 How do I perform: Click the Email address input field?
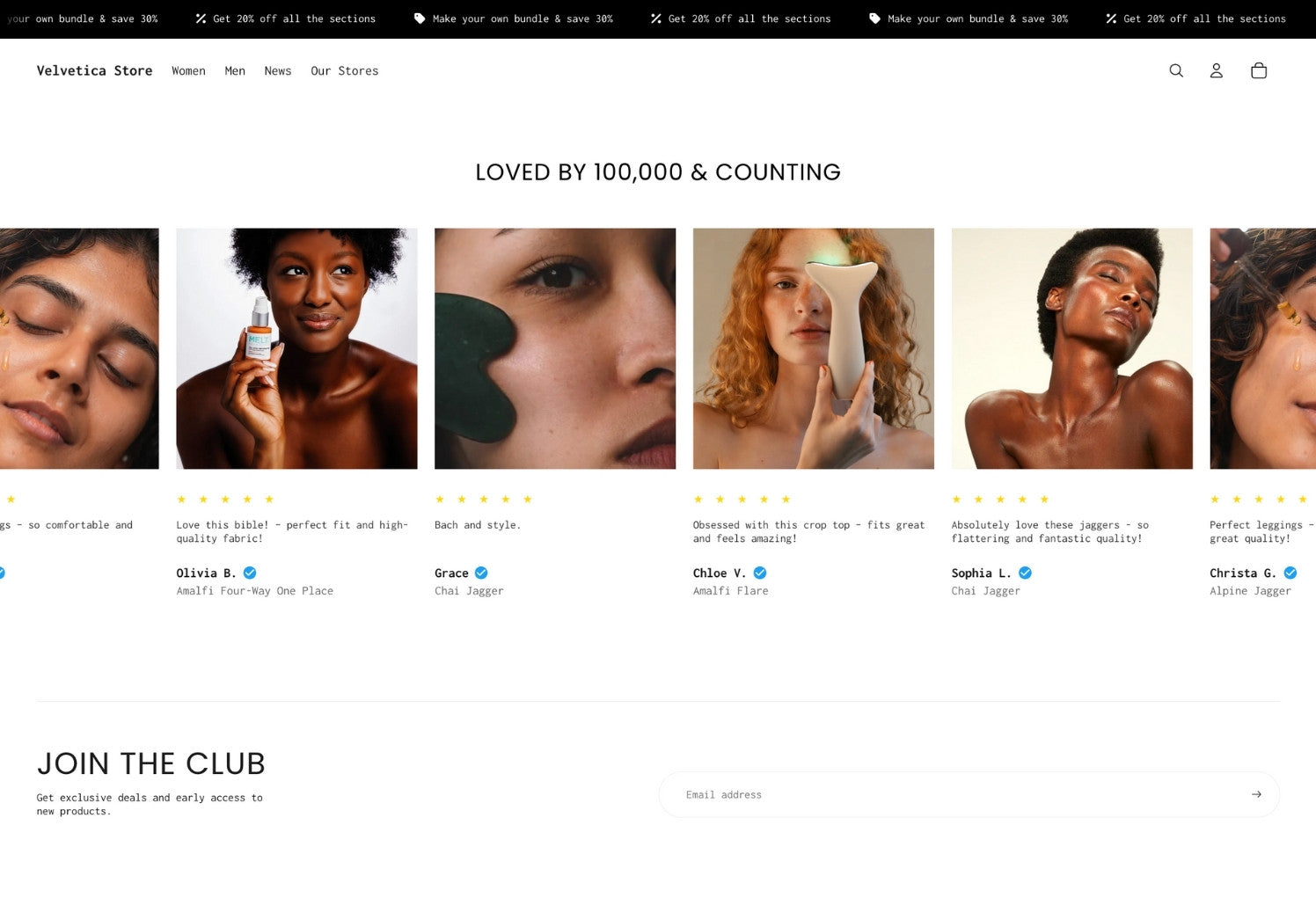click(x=880, y=794)
